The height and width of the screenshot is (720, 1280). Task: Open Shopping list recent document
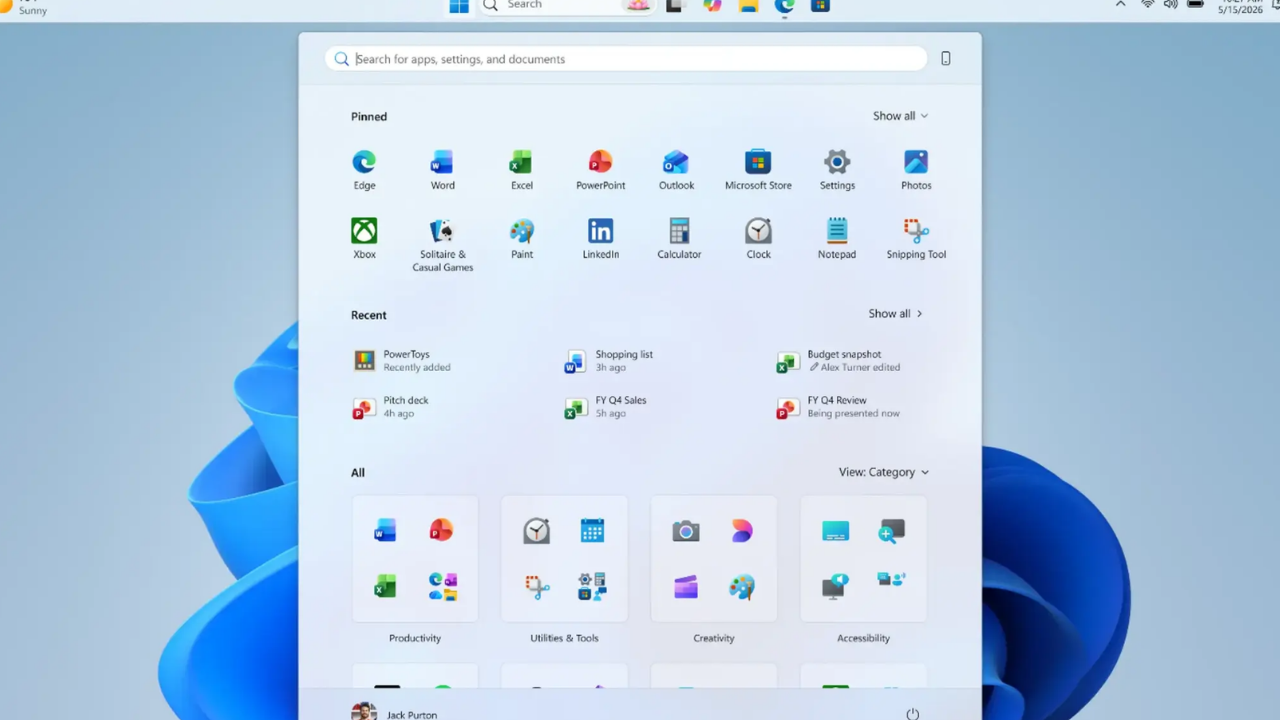[x=609, y=360]
